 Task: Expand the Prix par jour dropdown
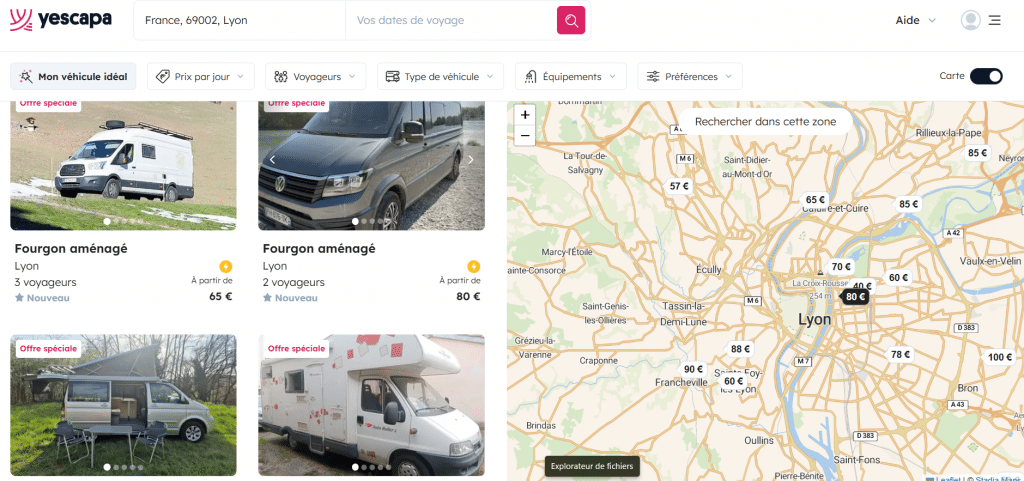(x=240, y=76)
